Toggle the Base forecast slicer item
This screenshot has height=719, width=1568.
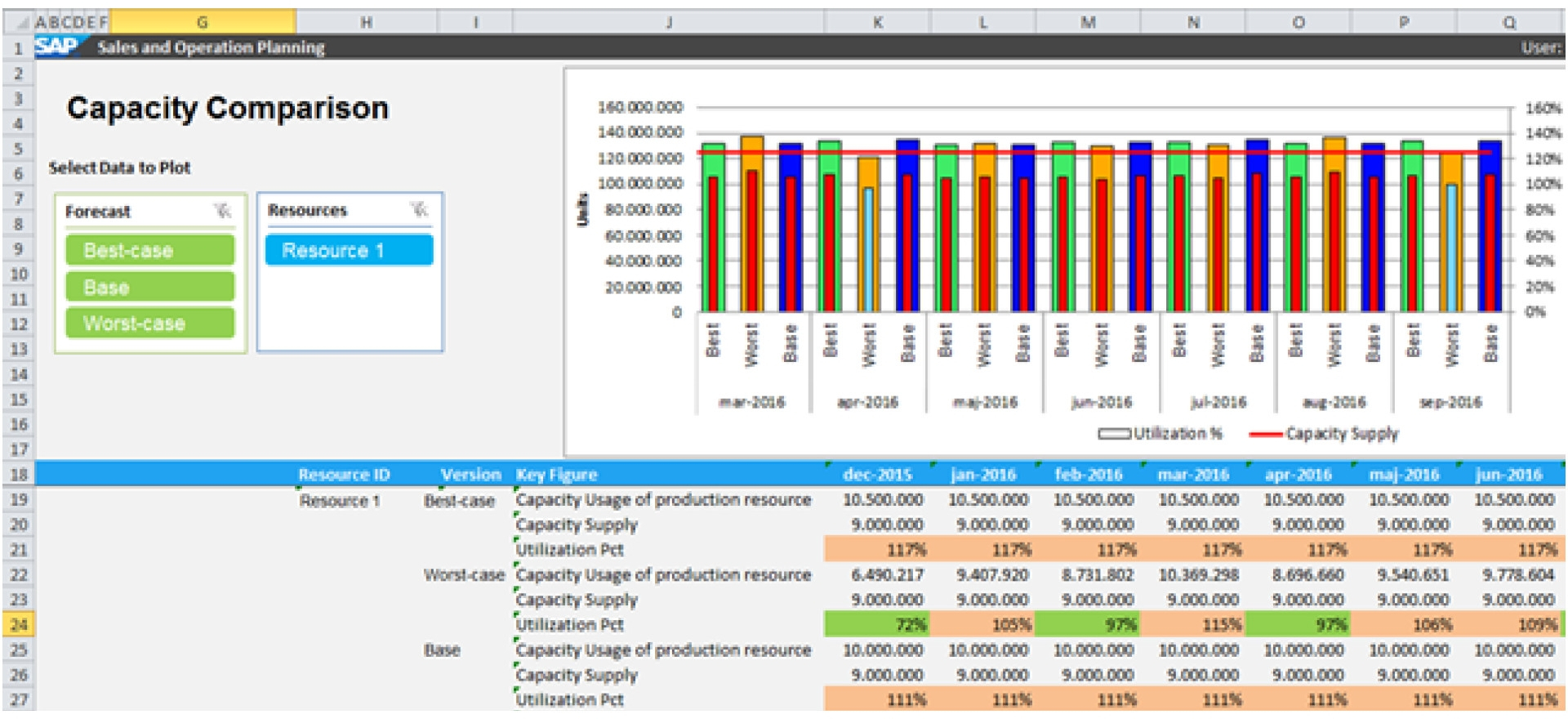pyautogui.click(x=150, y=287)
